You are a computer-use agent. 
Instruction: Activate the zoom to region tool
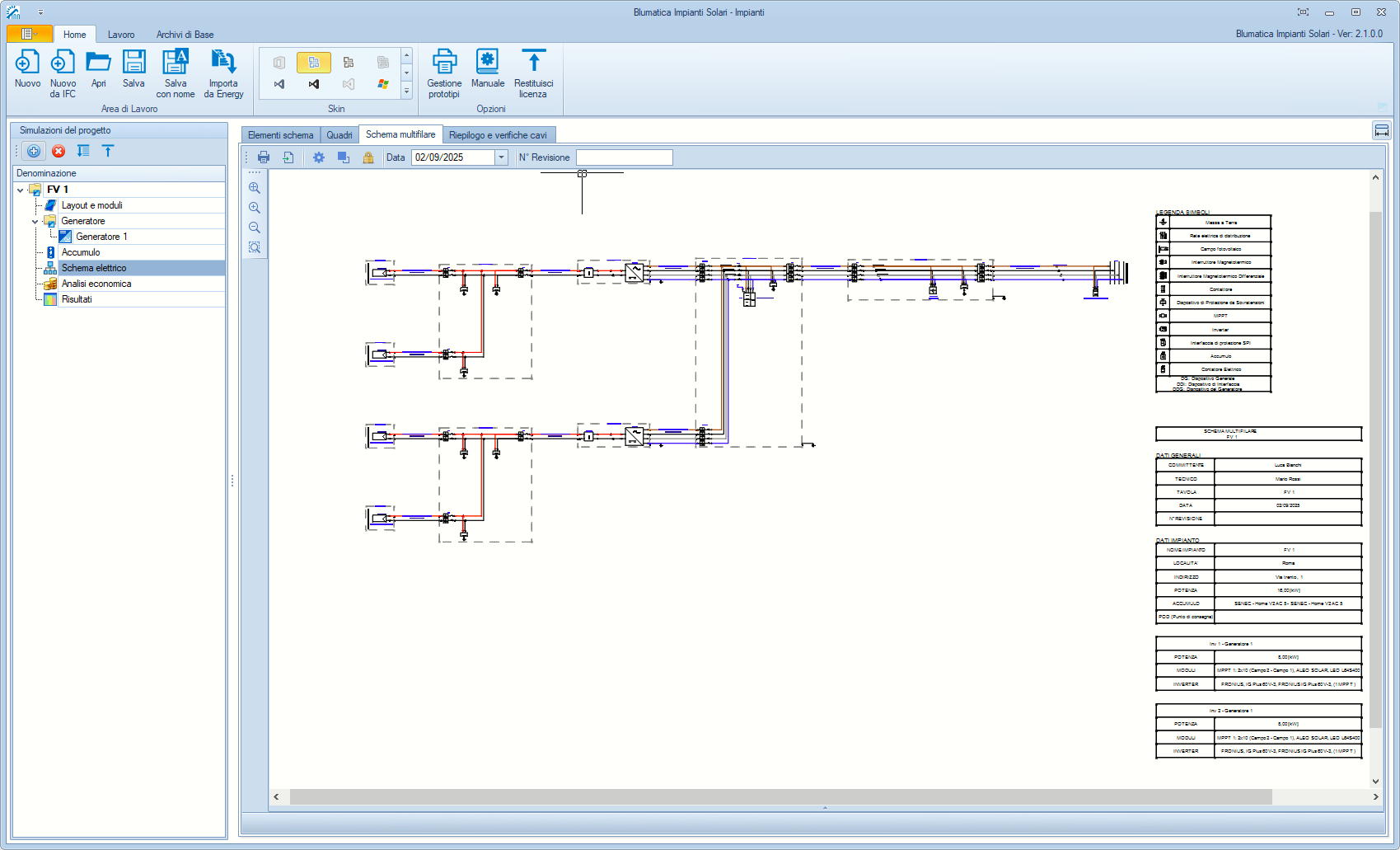255,247
